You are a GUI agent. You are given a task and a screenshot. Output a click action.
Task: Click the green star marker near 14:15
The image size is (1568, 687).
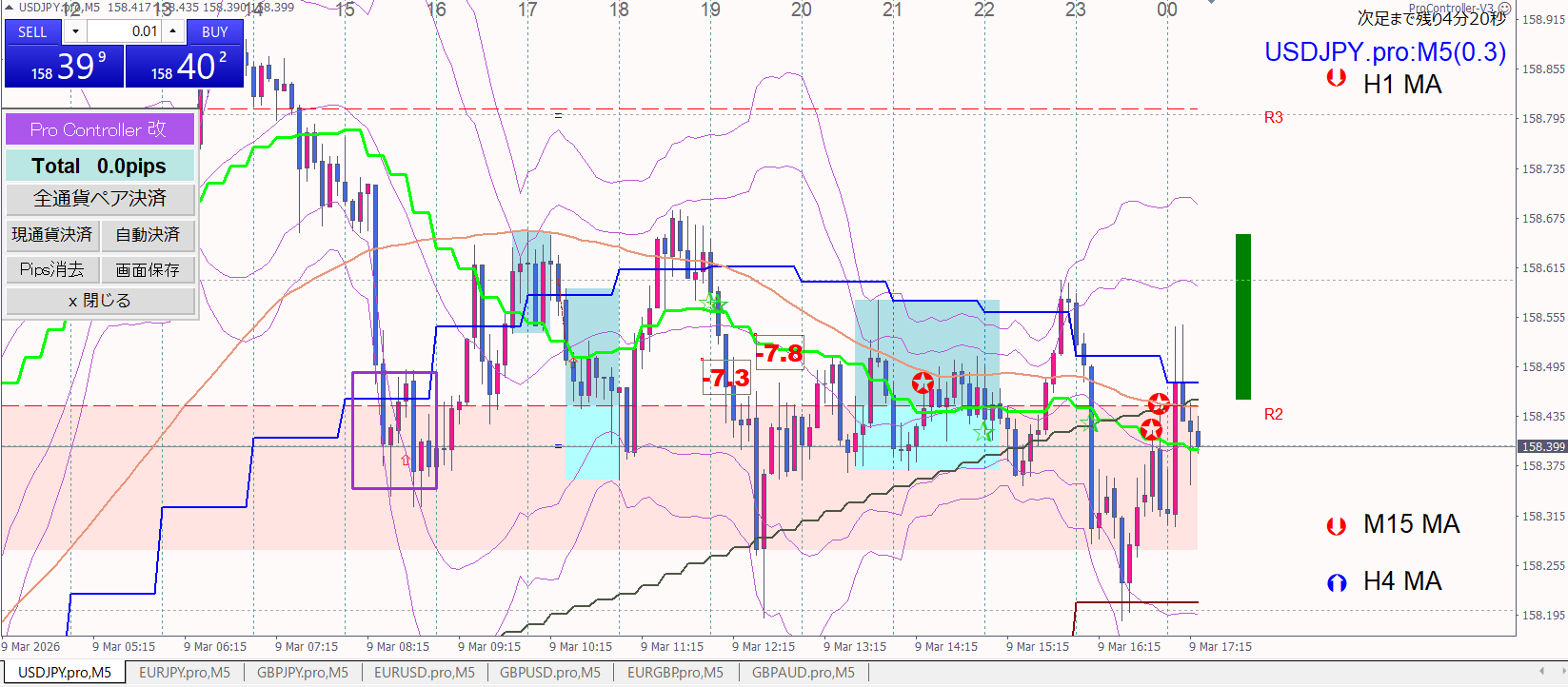pos(983,433)
